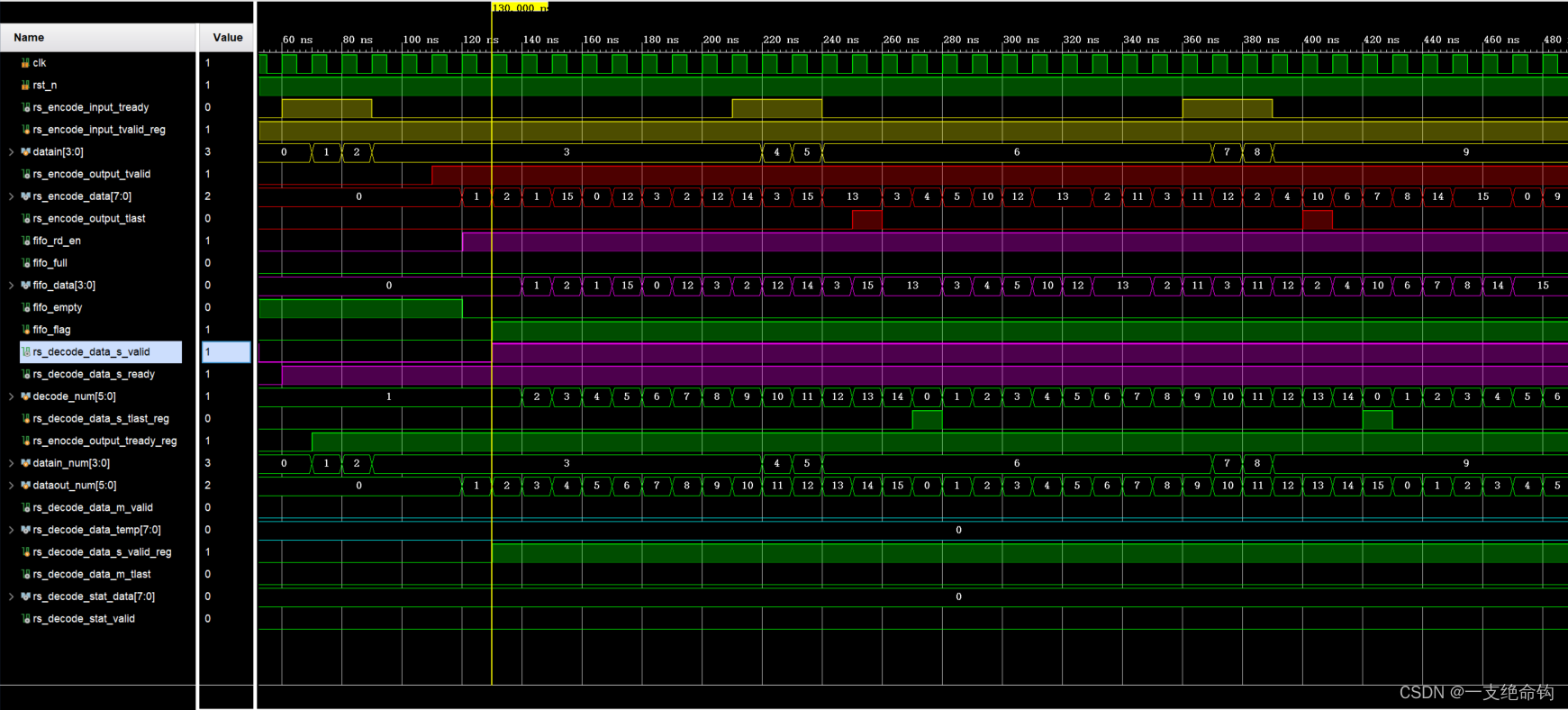Select rs_decode_stat_valid signal name
The height and width of the screenshot is (710, 1568).
(x=84, y=619)
